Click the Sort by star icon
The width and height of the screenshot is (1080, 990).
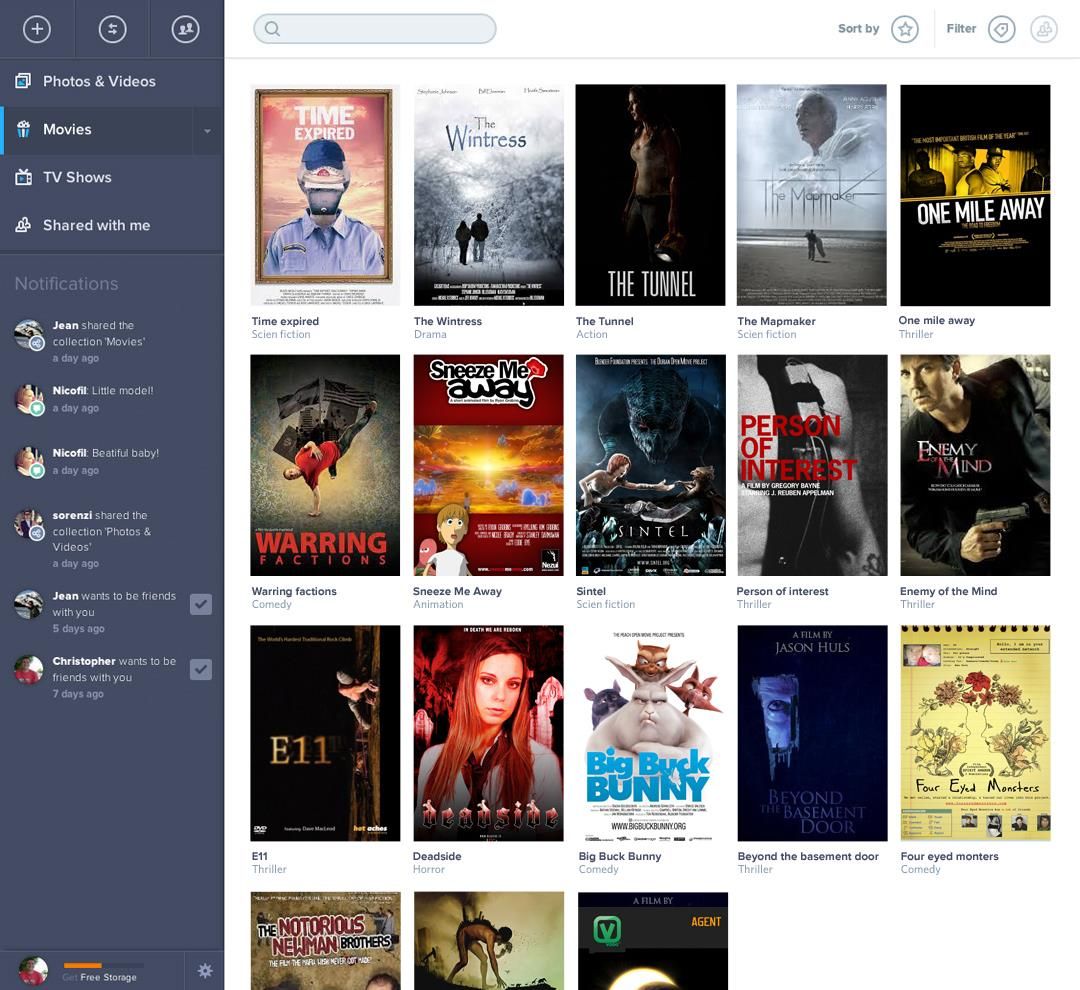coord(905,29)
